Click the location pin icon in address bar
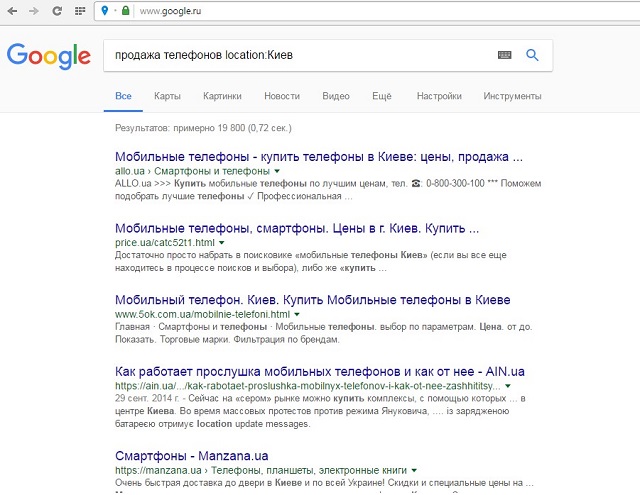 click(104, 11)
